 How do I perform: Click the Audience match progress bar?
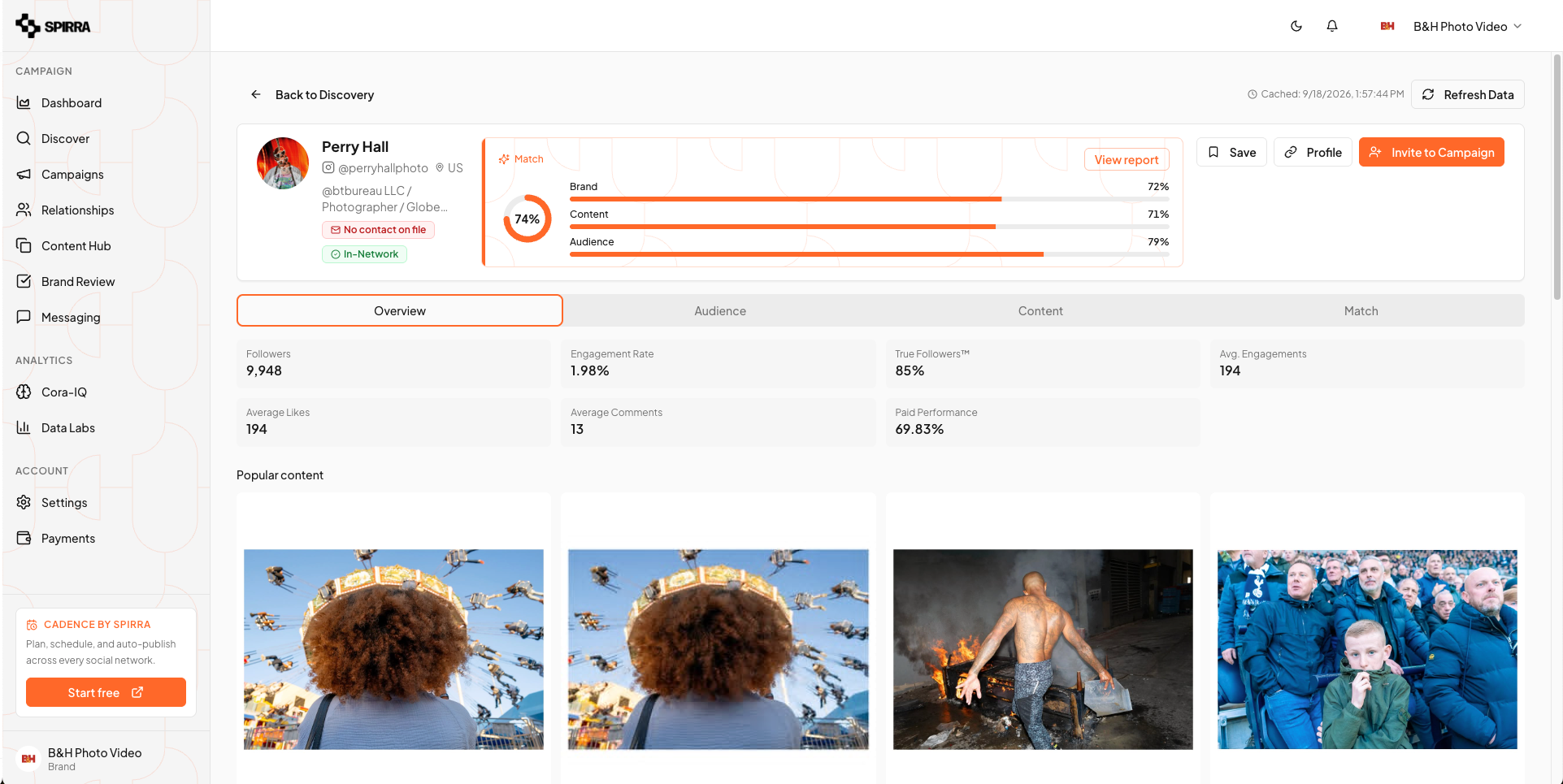tap(869, 254)
